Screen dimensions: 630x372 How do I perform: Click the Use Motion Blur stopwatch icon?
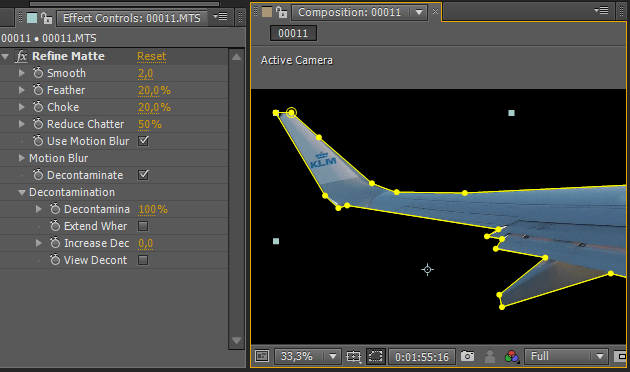(38, 141)
